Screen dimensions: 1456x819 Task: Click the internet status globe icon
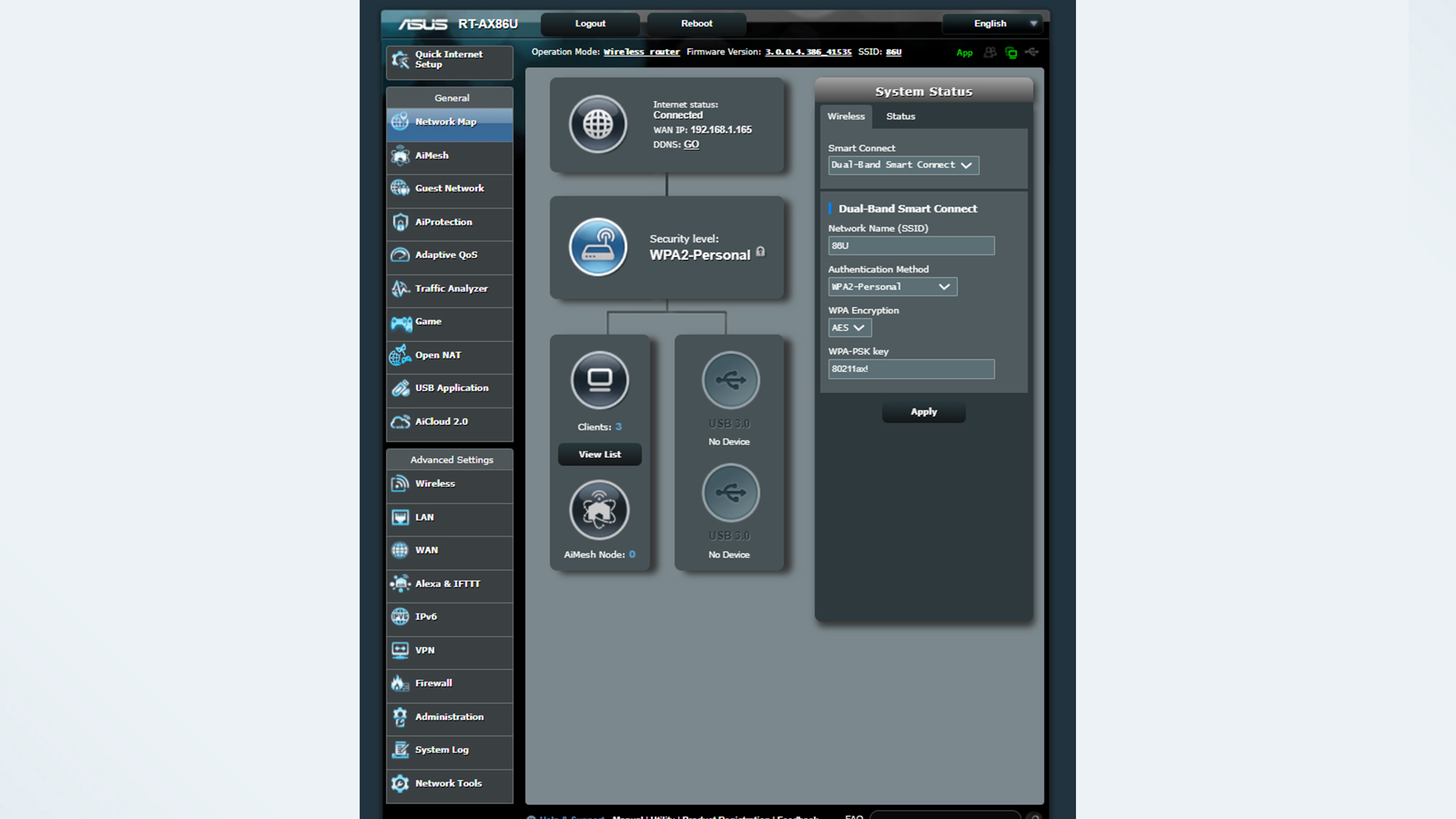pos(598,122)
